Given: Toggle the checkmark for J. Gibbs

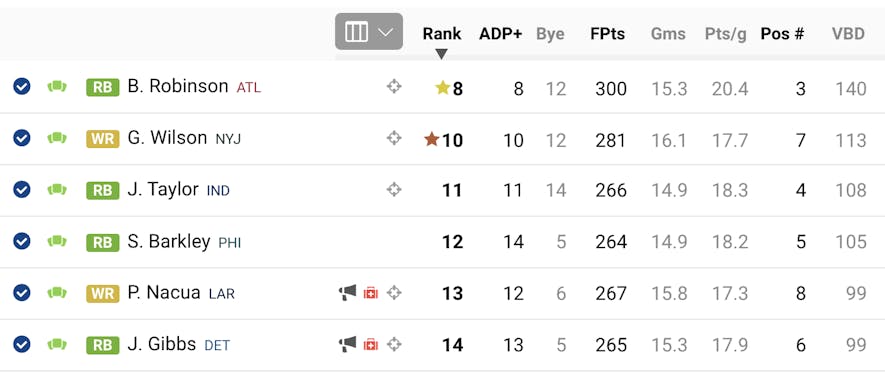Looking at the screenshot, I should click(x=22, y=344).
